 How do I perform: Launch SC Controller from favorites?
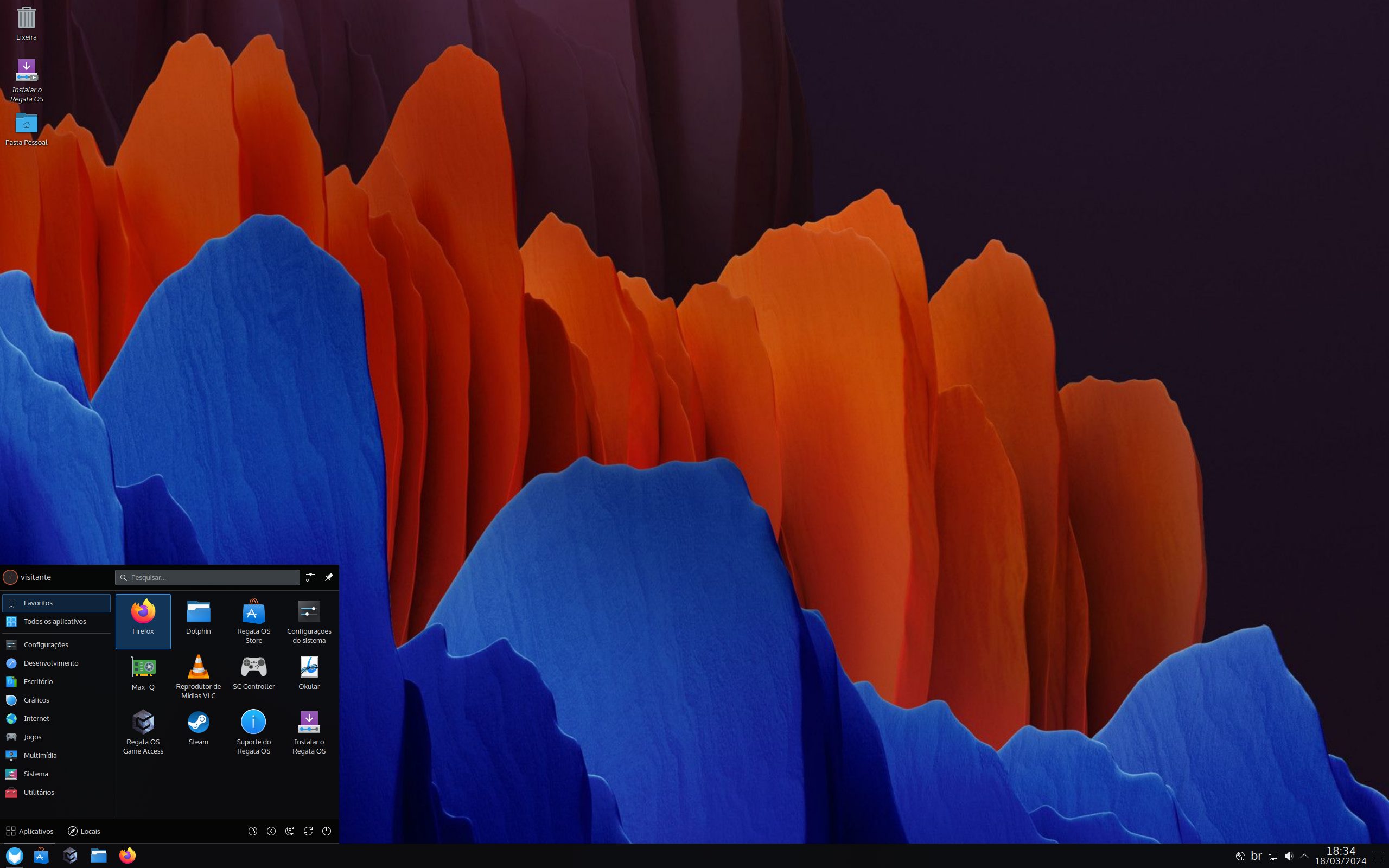253,673
